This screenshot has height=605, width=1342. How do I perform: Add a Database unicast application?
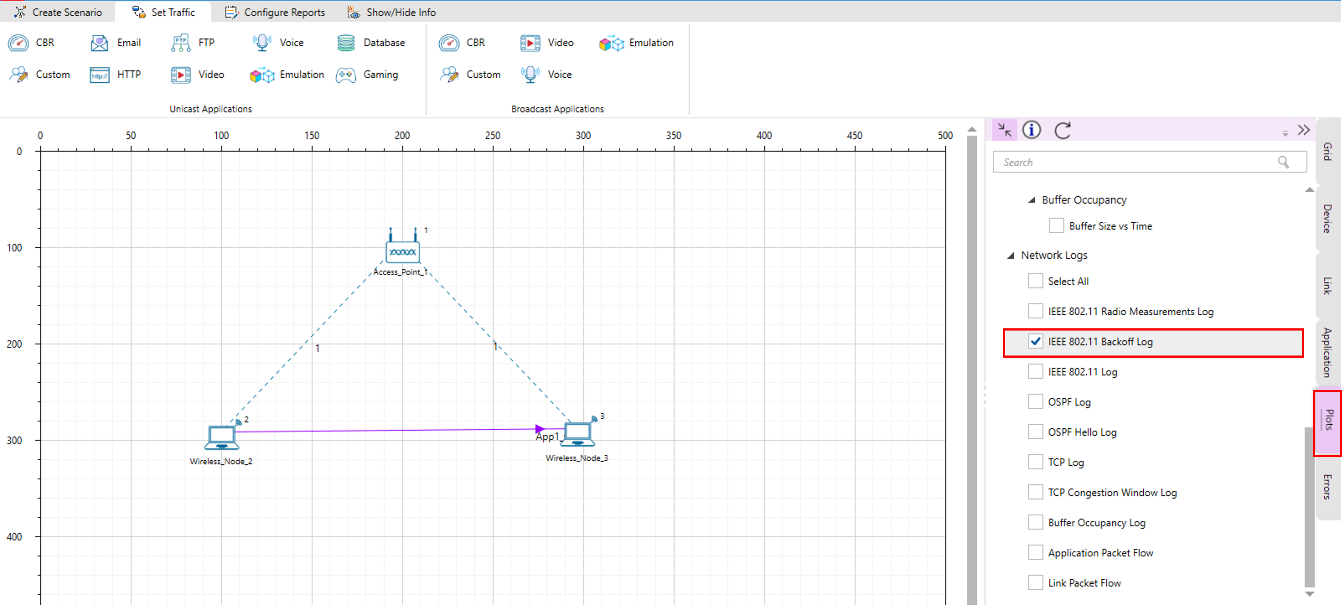pos(347,43)
